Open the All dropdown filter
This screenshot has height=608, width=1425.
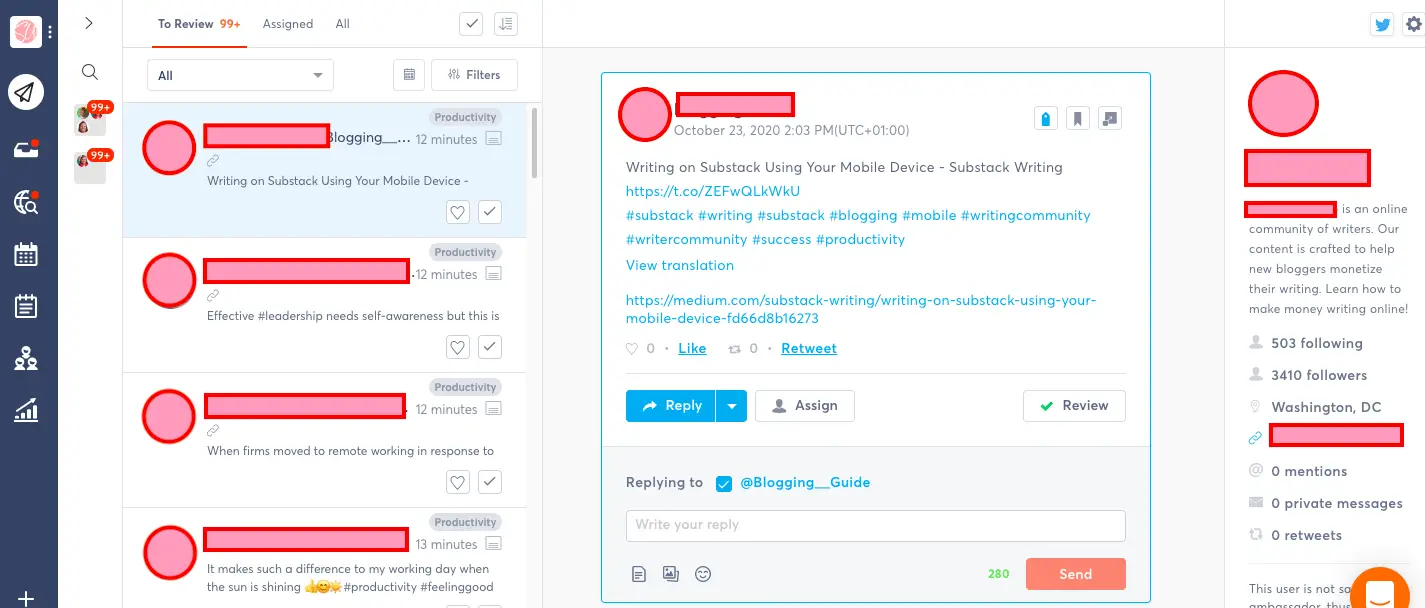pos(240,75)
